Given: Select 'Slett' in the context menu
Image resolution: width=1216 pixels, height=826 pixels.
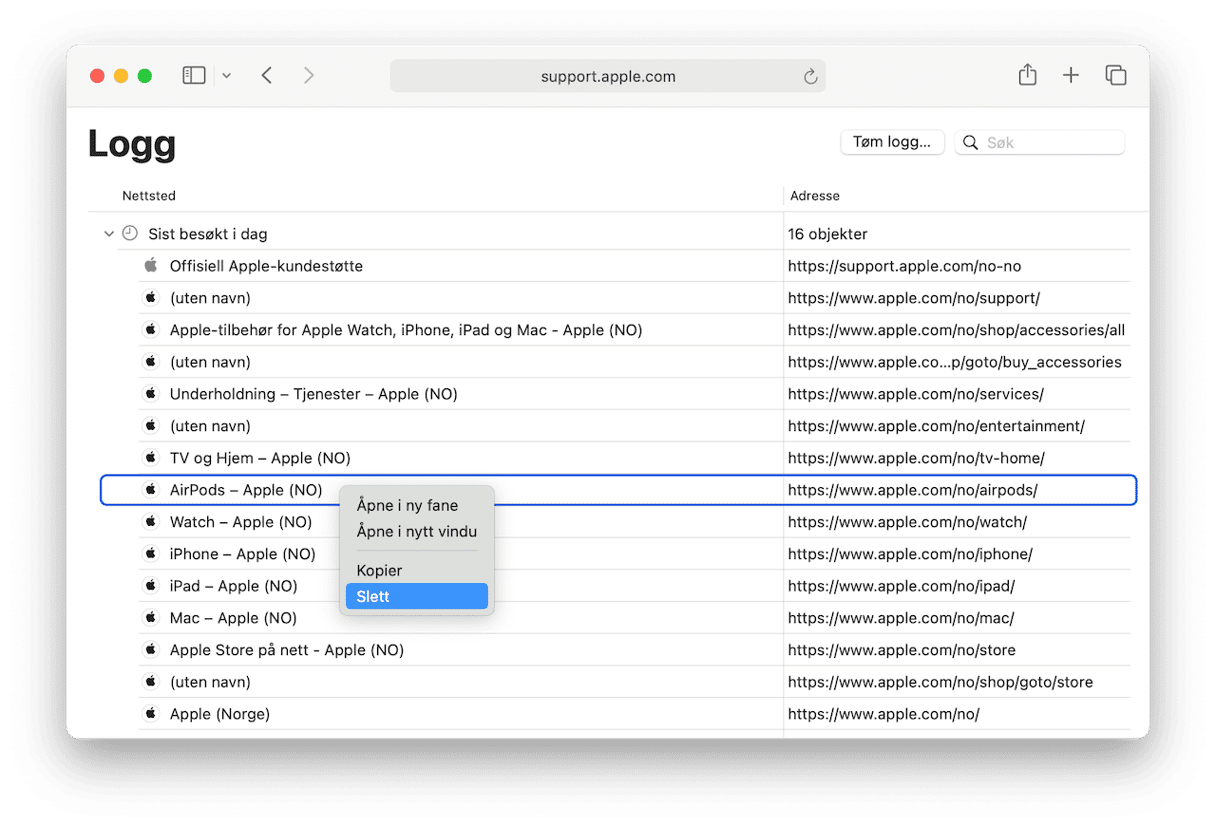Looking at the screenshot, I should pos(416,597).
